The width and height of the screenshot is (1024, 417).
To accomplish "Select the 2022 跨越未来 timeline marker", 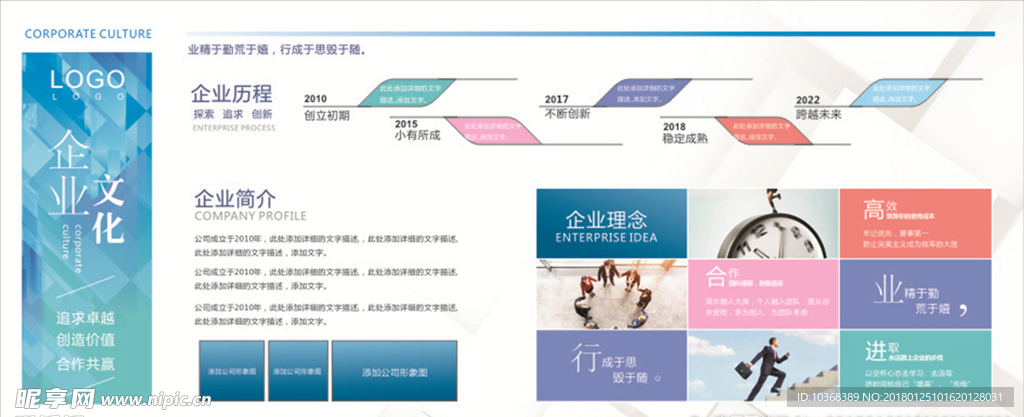I will point(818,108).
